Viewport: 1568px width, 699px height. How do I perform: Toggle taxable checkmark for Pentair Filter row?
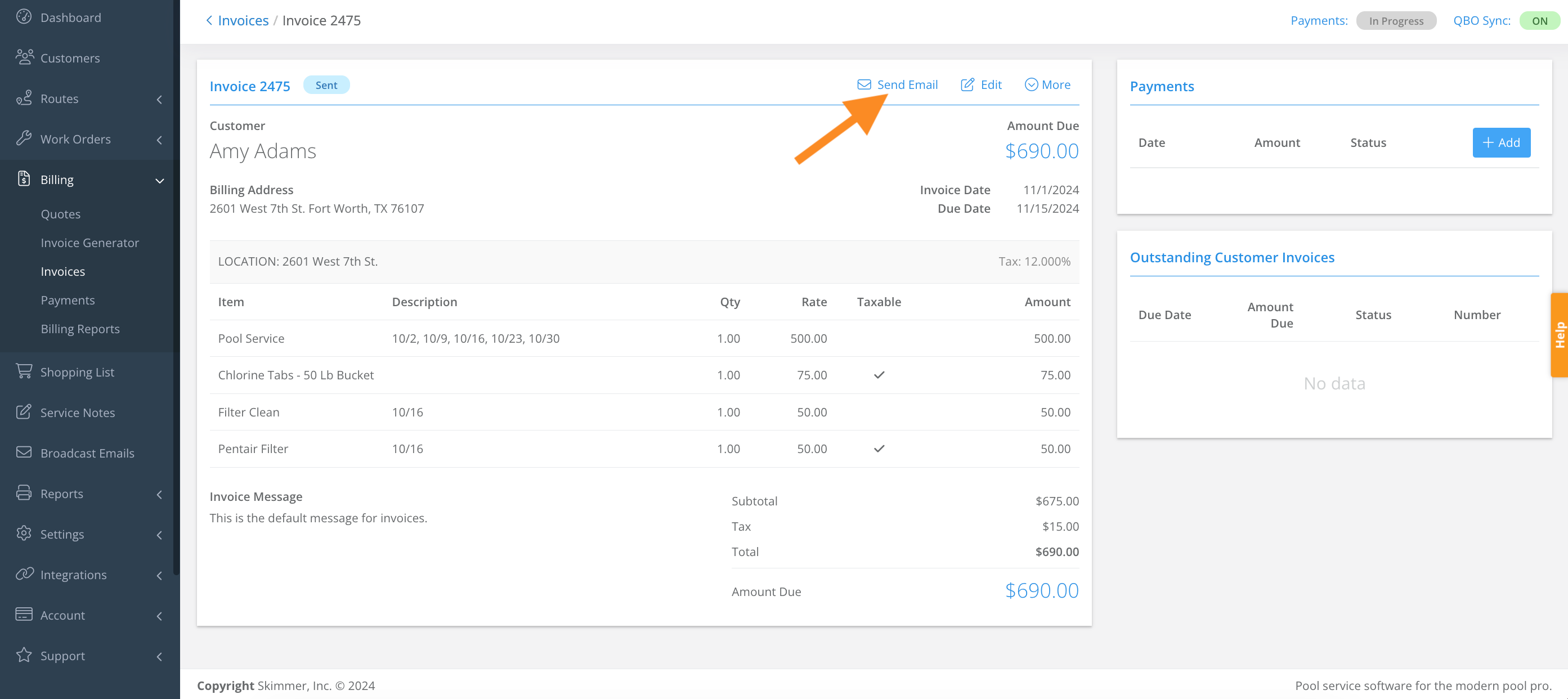point(879,449)
